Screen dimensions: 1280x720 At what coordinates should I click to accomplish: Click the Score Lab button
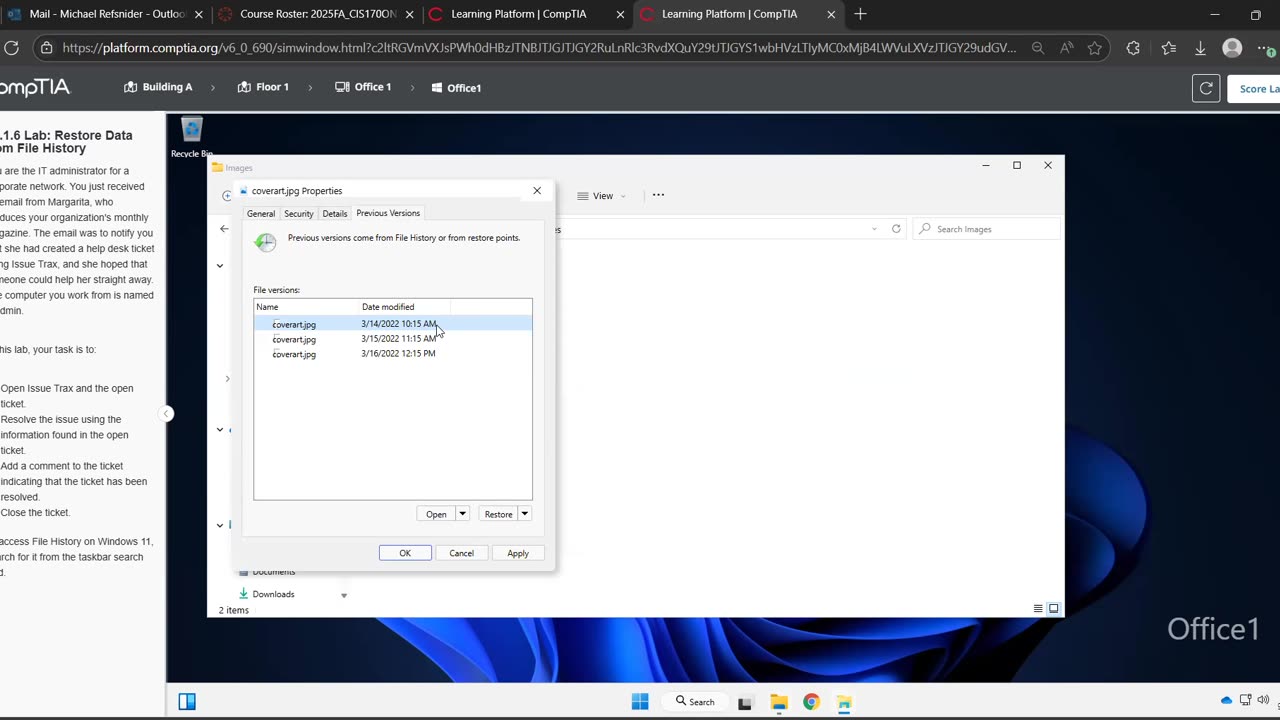click(1255, 89)
